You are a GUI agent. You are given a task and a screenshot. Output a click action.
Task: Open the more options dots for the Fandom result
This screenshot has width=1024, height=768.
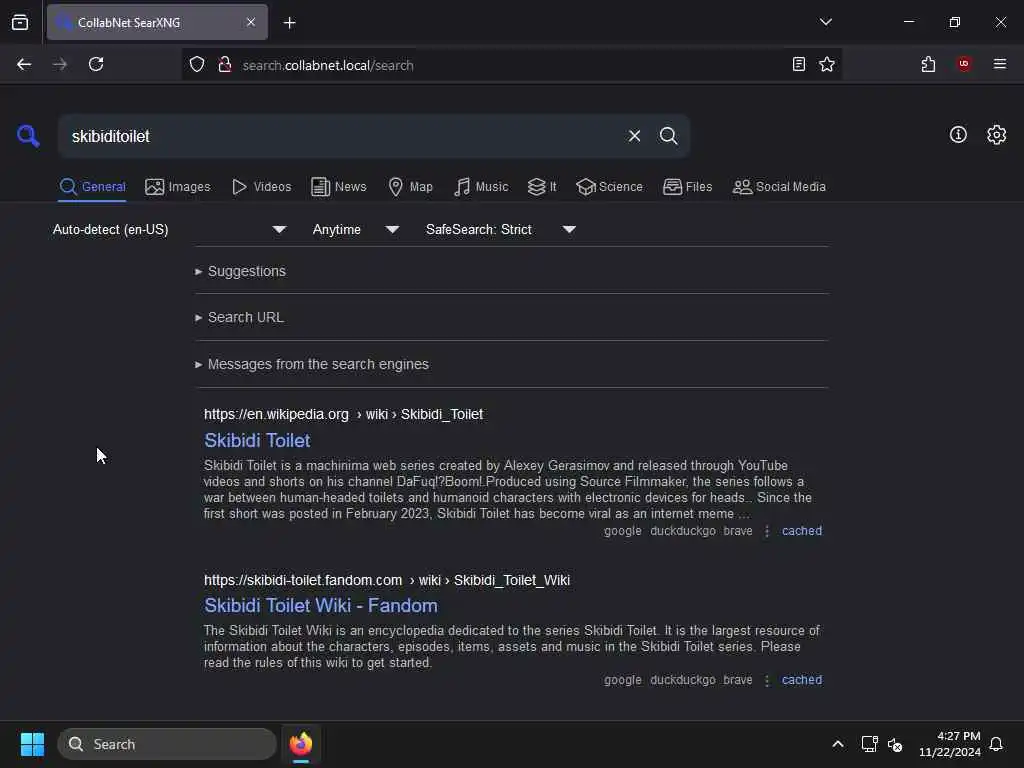coord(767,680)
